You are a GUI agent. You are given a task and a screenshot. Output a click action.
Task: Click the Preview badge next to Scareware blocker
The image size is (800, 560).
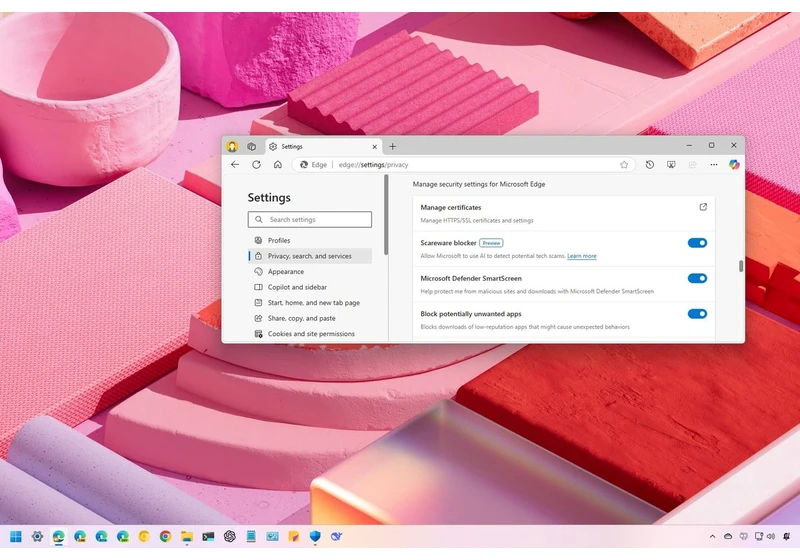[x=491, y=243]
